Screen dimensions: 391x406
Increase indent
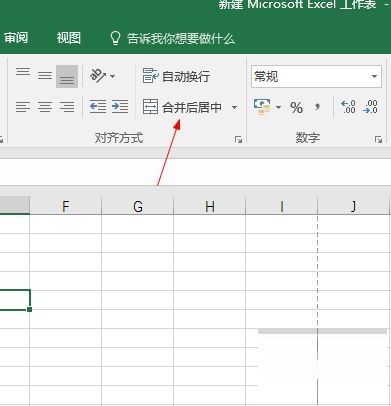point(120,107)
